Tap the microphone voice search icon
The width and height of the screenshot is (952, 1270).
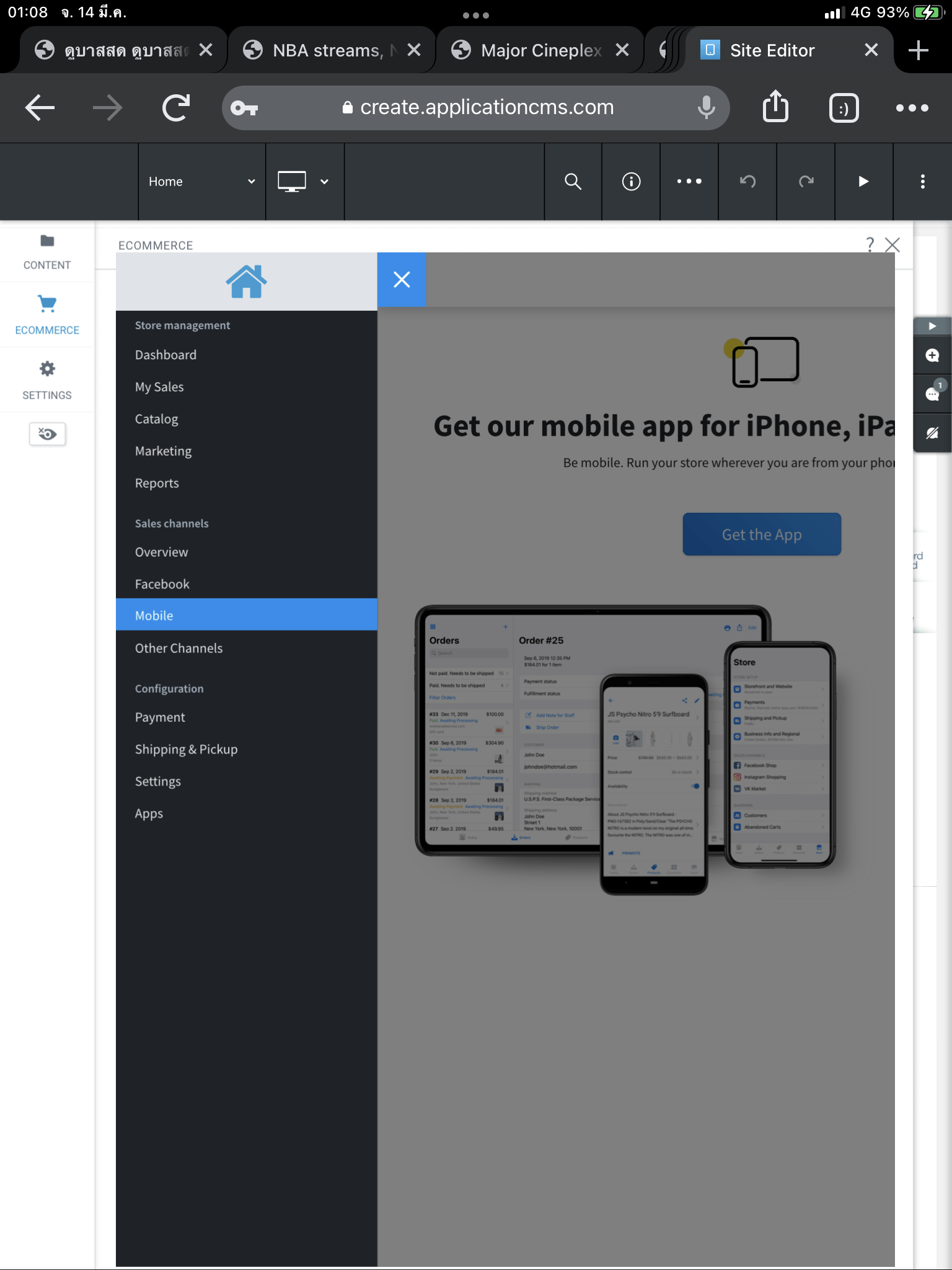point(706,108)
